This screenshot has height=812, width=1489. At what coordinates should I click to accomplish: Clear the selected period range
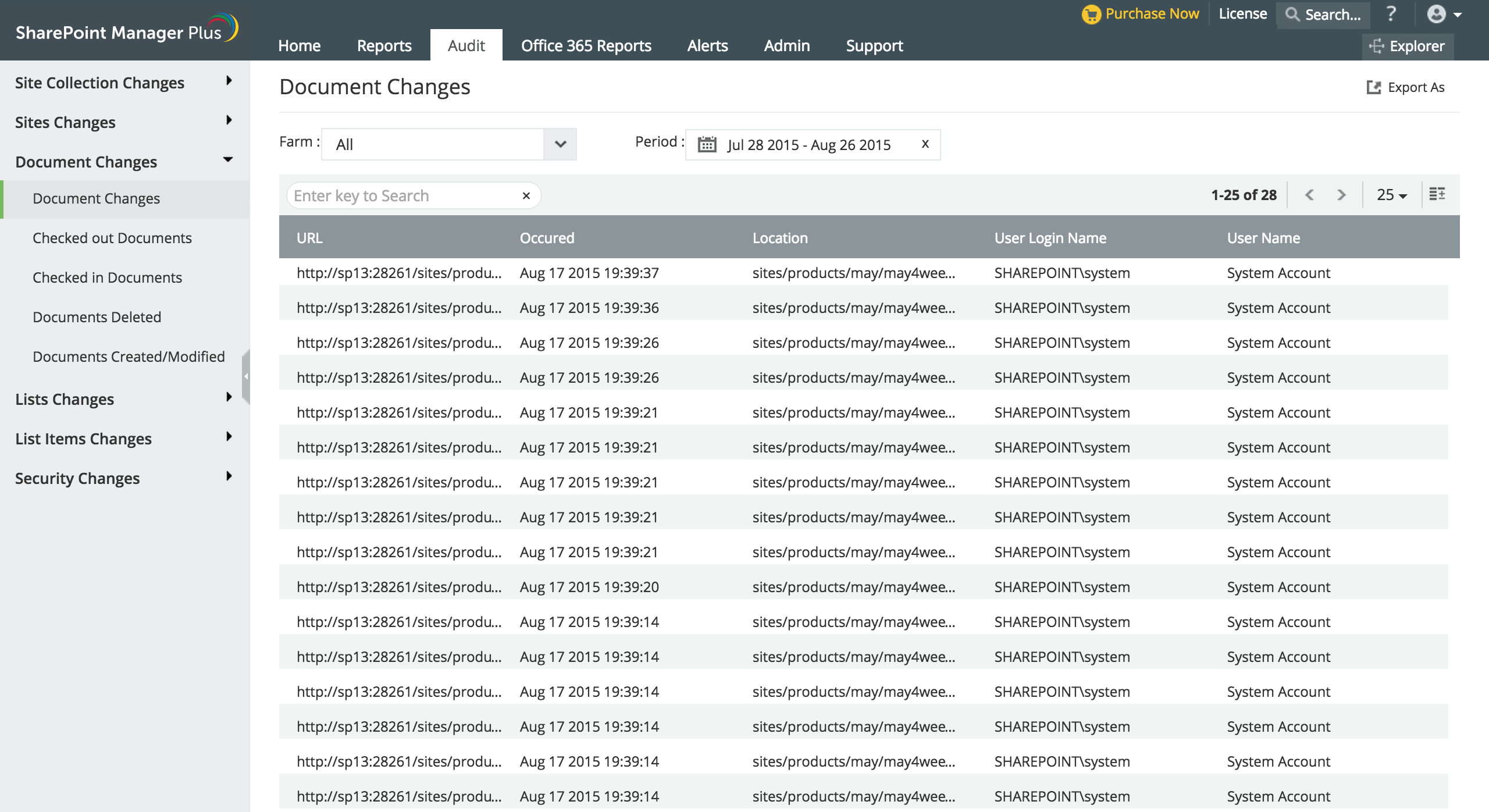[925, 144]
